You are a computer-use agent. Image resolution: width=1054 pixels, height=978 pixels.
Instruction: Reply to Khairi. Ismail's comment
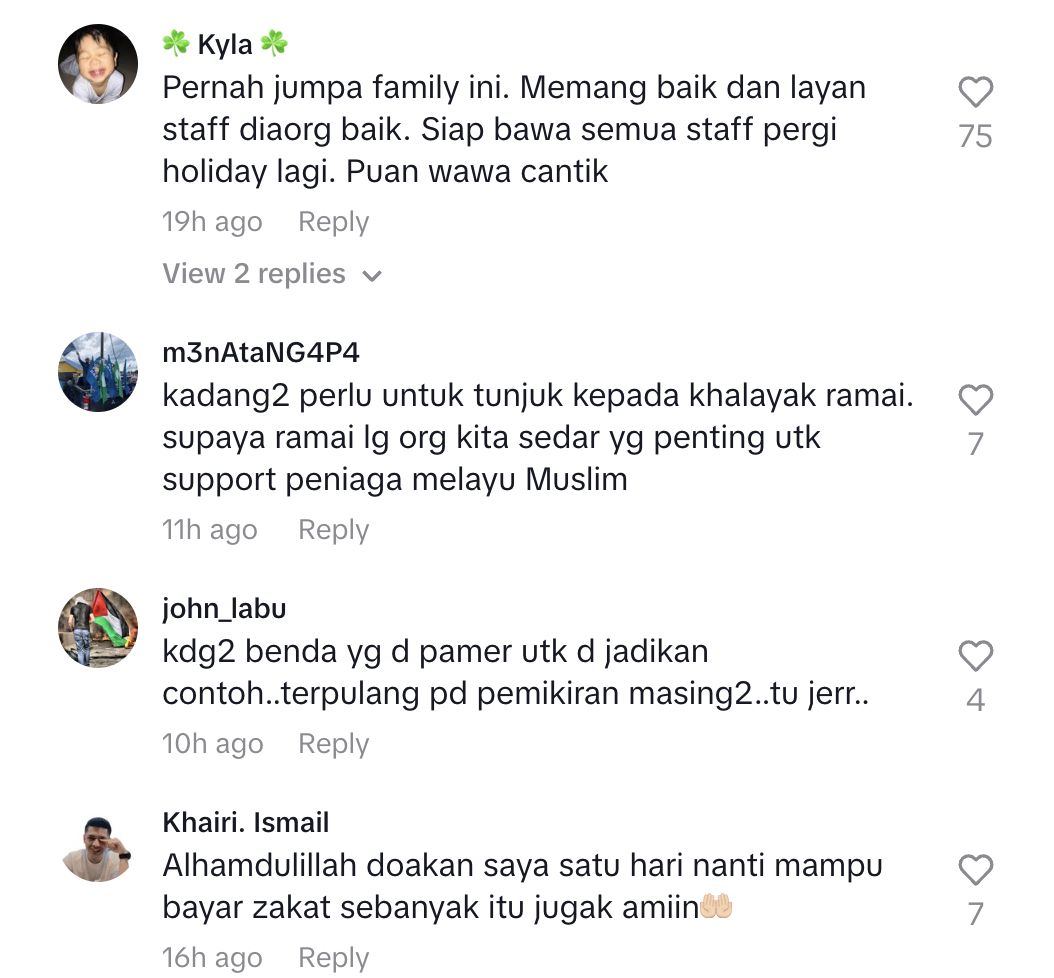coord(333,958)
